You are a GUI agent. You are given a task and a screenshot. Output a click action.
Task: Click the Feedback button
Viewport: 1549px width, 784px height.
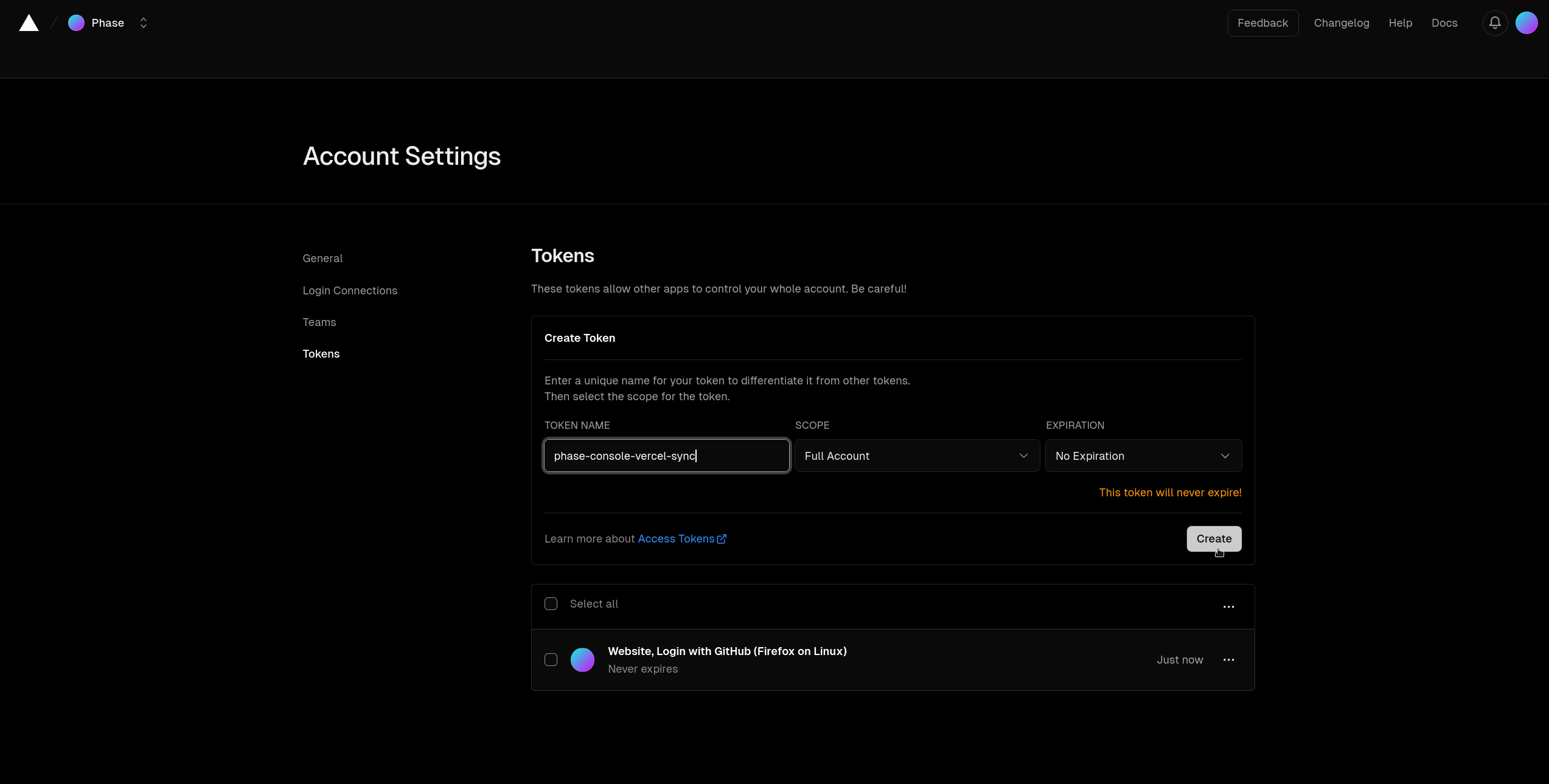(1262, 23)
